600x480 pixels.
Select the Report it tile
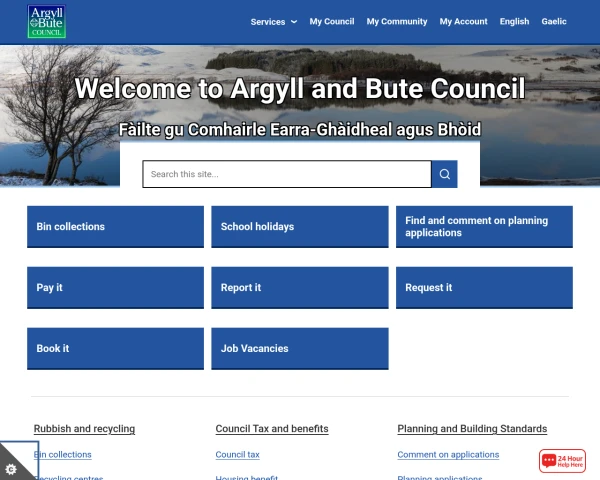299,287
